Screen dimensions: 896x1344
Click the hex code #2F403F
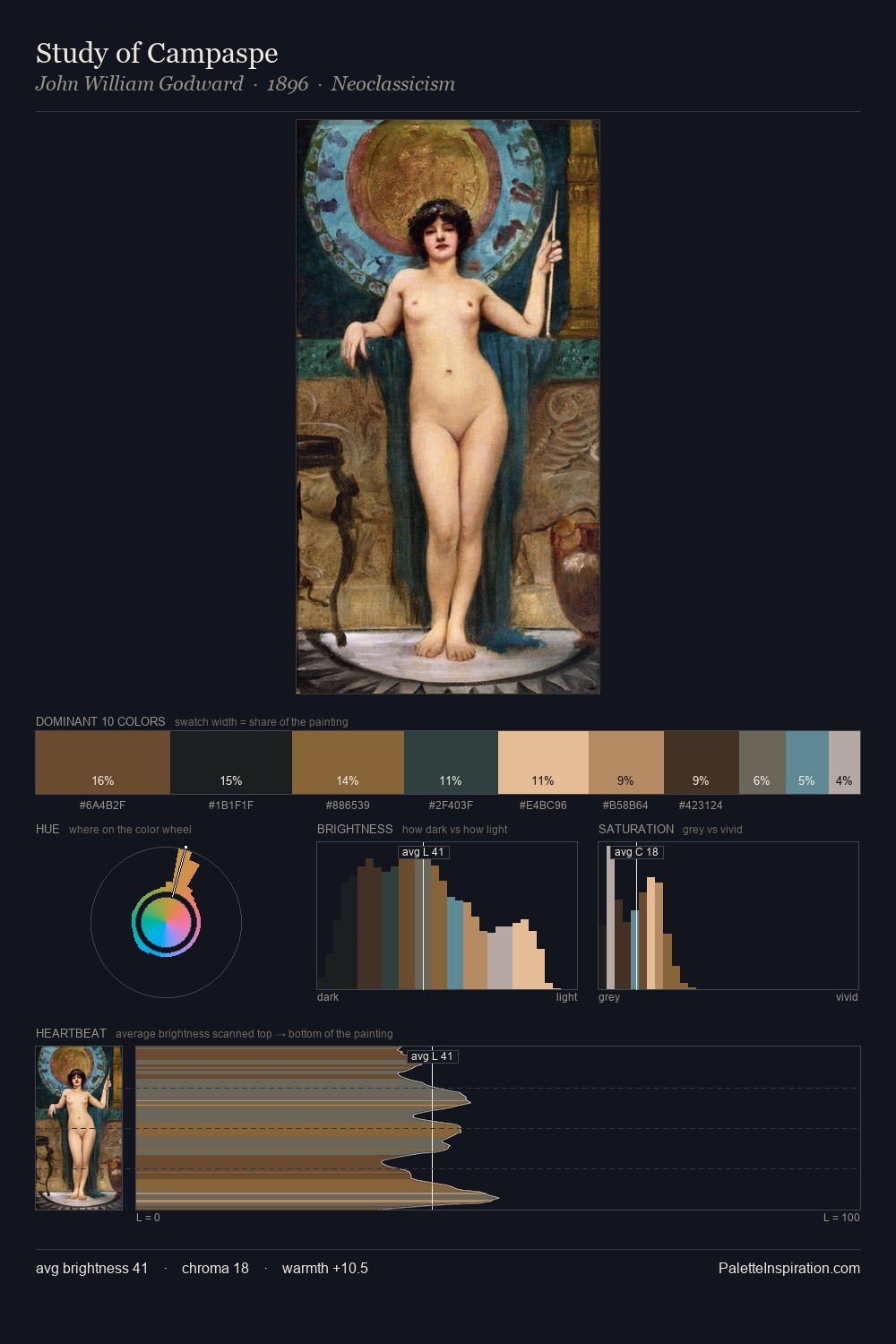[451, 806]
